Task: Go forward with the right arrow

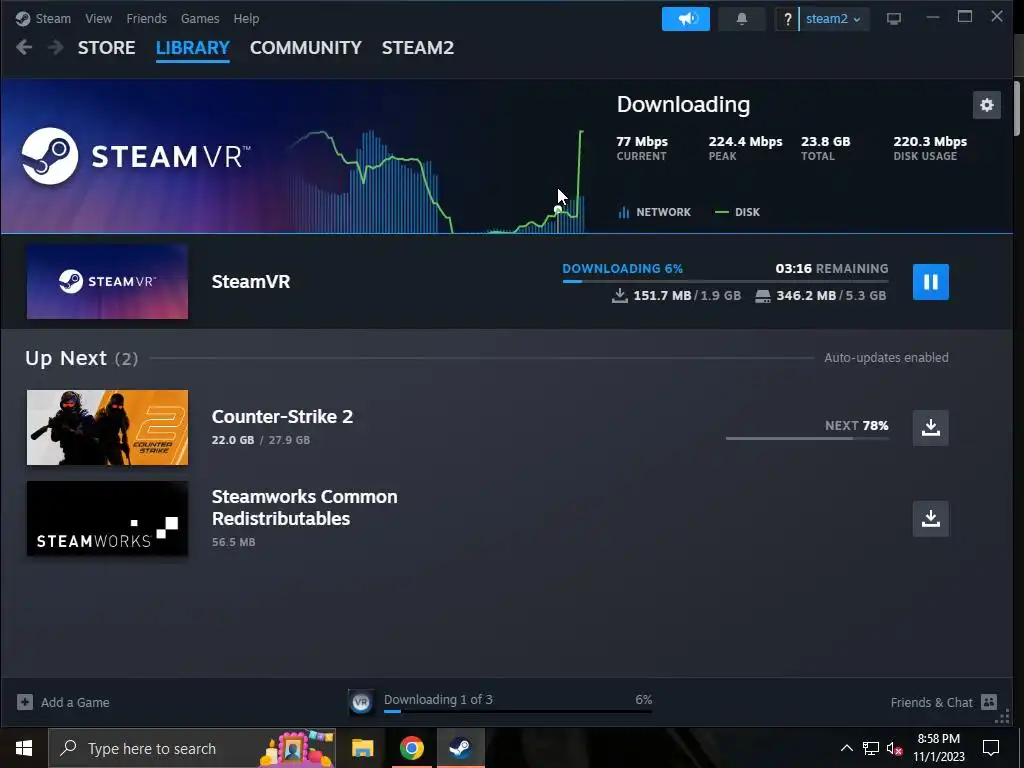Action: click(x=56, y=47)
